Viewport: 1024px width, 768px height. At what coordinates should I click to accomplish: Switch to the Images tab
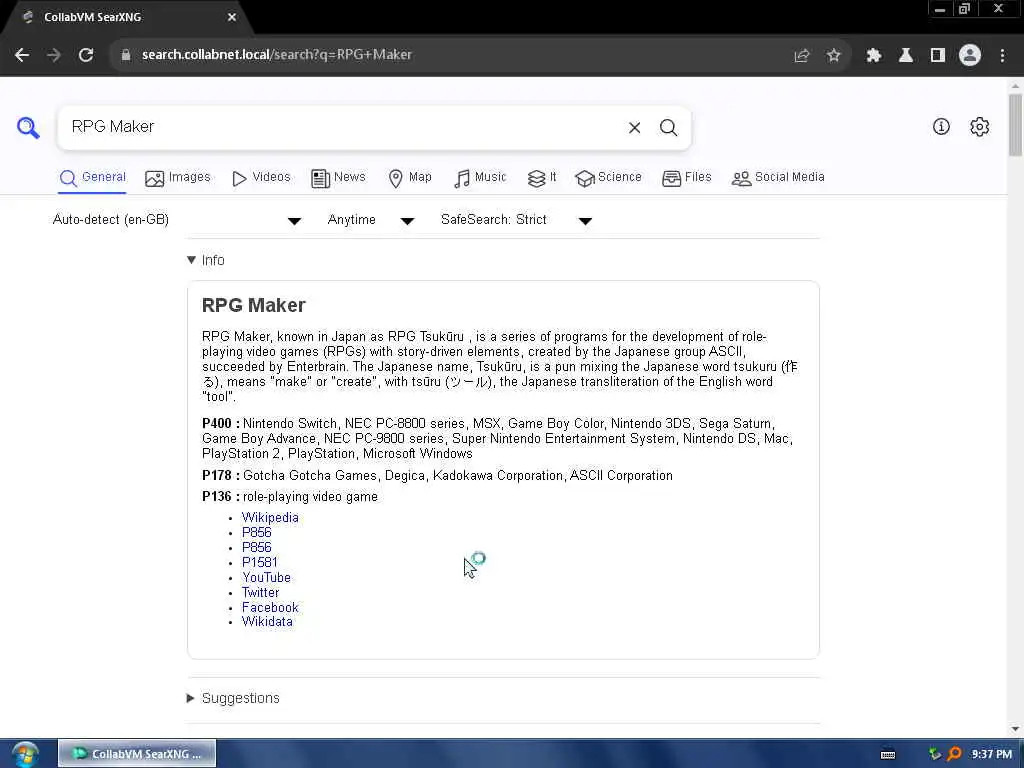pos(178,178)
